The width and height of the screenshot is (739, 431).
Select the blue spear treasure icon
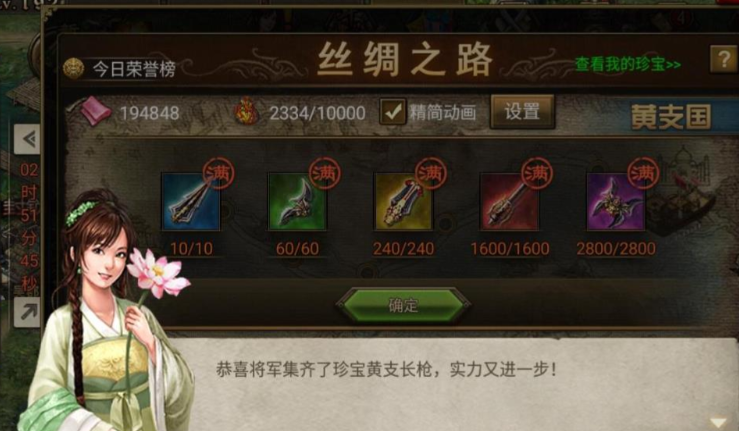click(191, 201)
